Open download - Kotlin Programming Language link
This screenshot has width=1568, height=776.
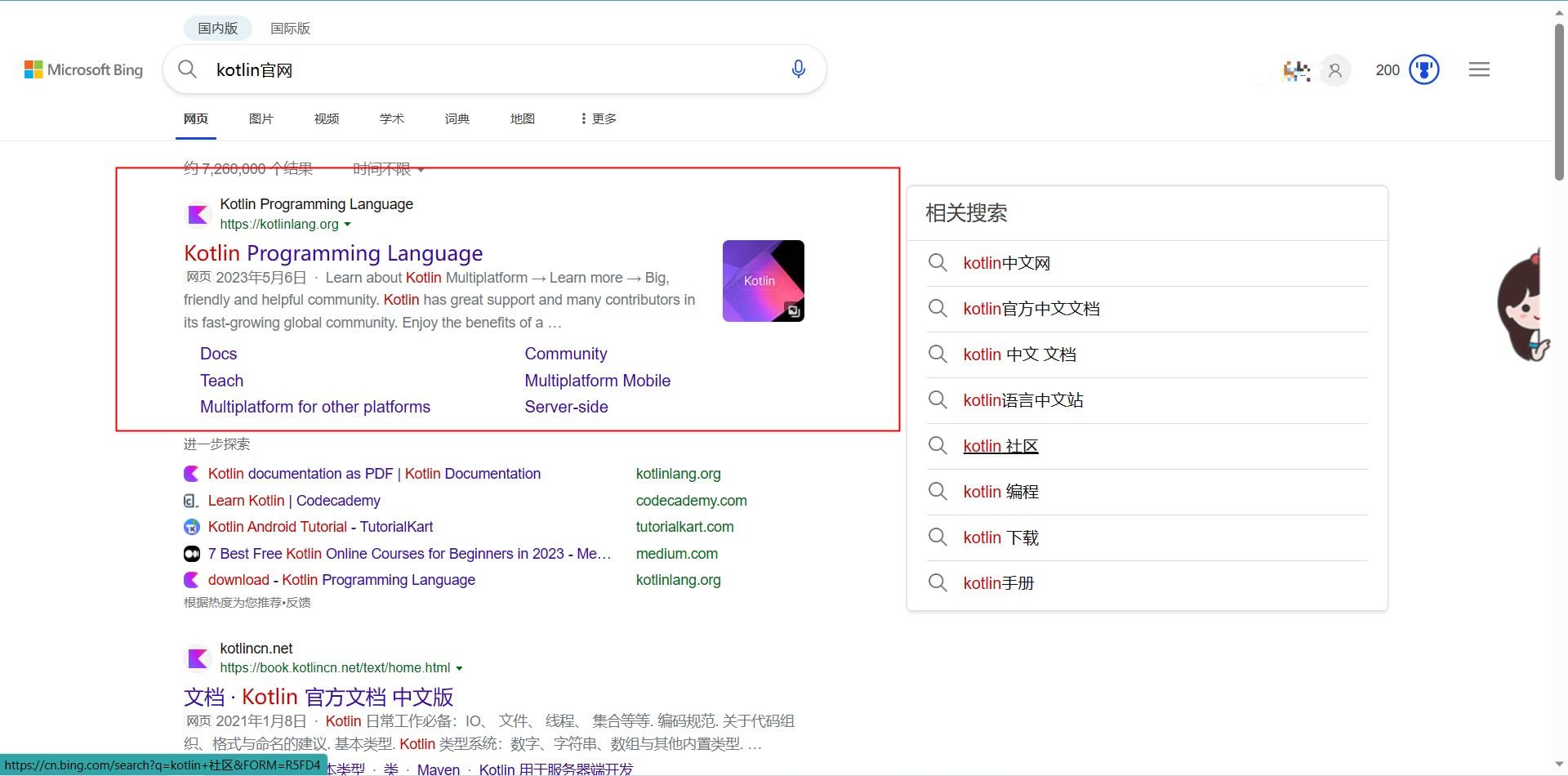point(341,580)
